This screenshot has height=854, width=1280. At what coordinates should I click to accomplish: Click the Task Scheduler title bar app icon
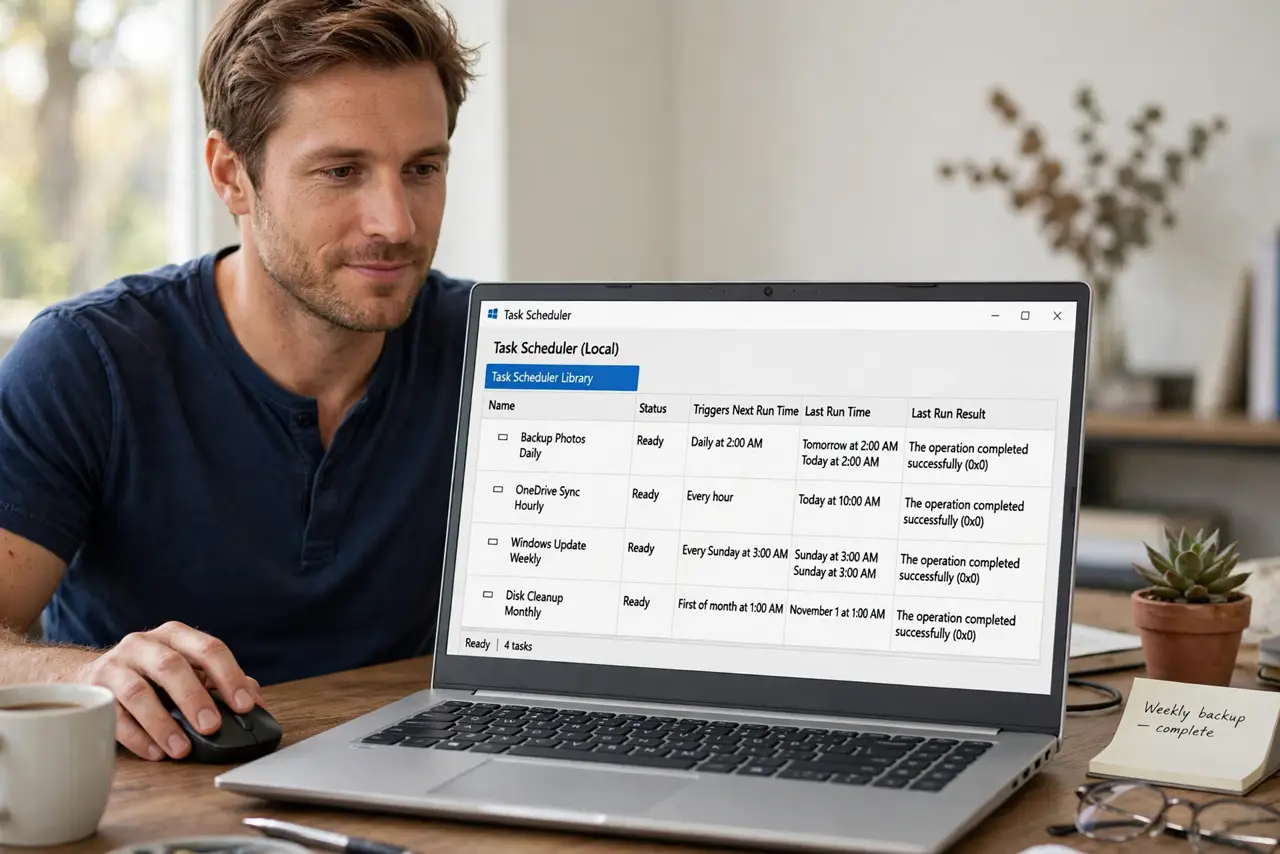coord(492,314)
